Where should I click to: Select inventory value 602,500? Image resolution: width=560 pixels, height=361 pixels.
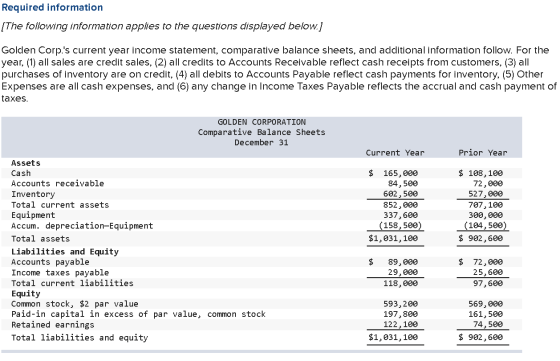tap(400, 194)
